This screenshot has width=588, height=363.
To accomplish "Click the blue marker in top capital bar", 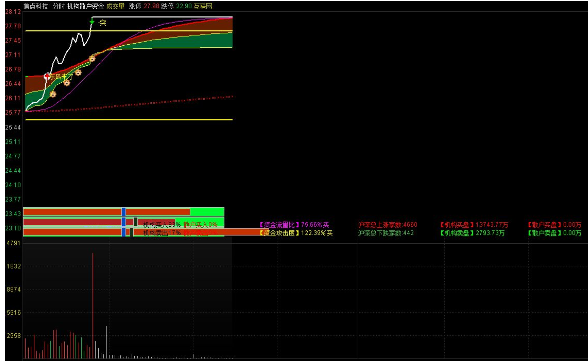I will click(123, 212).
